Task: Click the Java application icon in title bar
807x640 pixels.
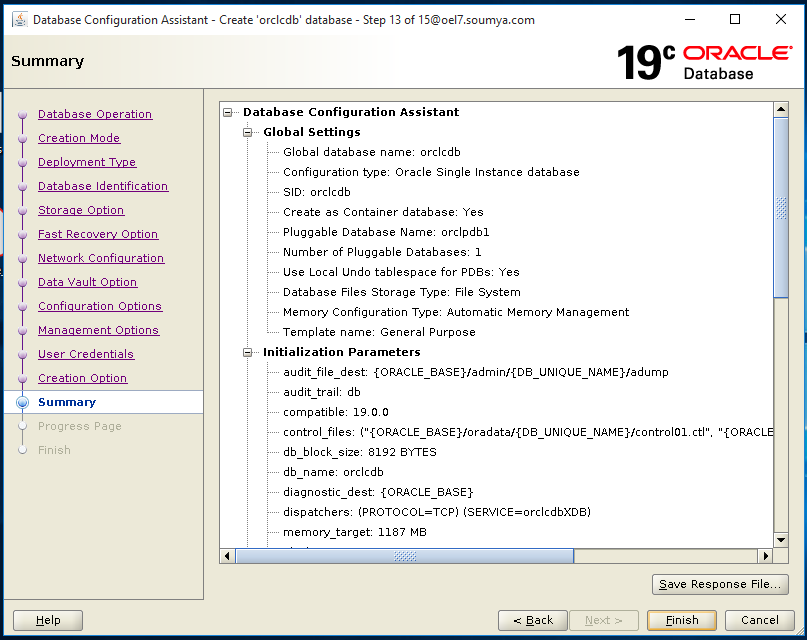Action: click(20, 20)
